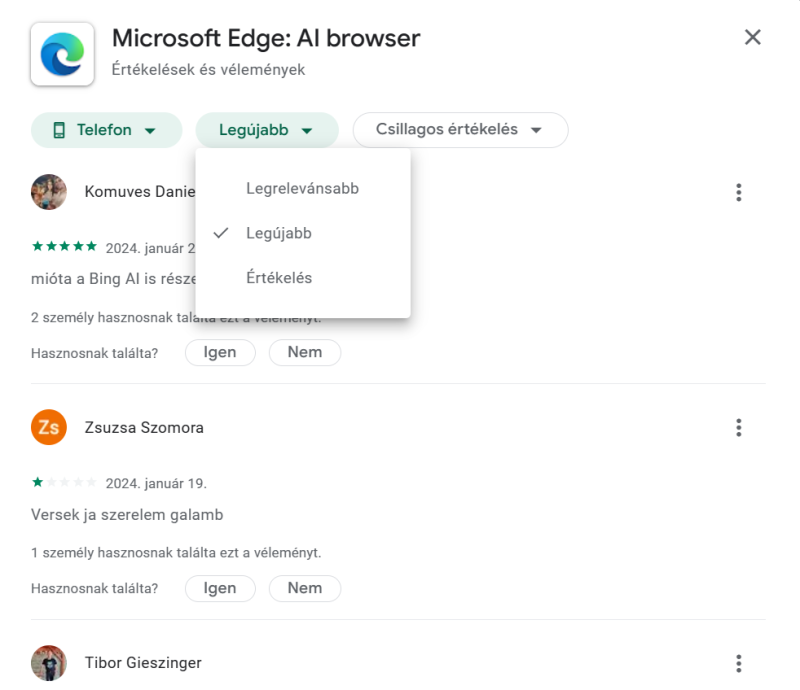Open more options for Tibor Gieszinger review
Image resolution: width=800 pixels, height=690 pixels.
coord(738,663)
